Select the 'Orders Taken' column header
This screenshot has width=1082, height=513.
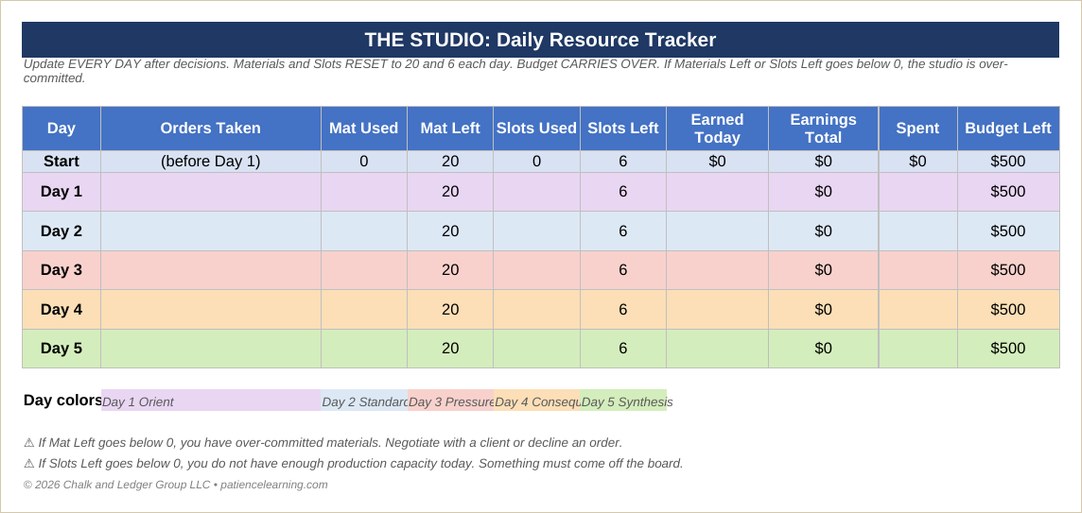pyautogui.click(x=210, y=128)
